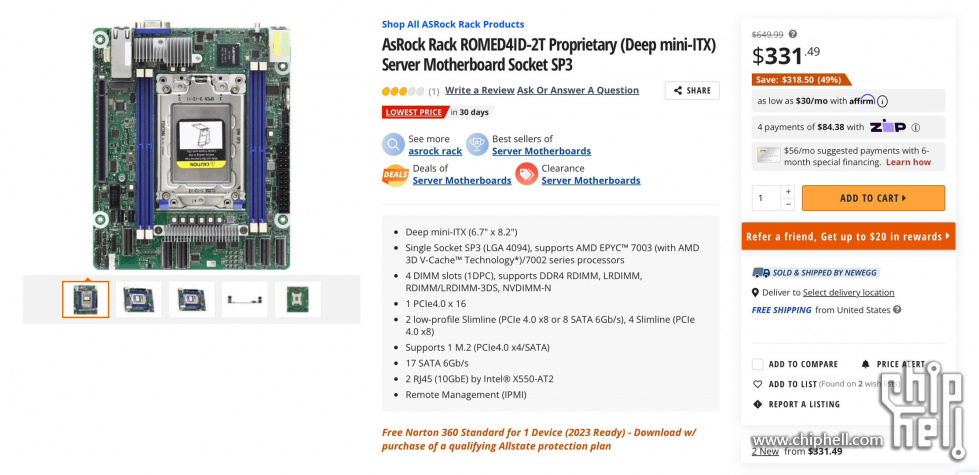Select the fourth cable thumbnail image
The image size is (979, 475).
[245, 299]
